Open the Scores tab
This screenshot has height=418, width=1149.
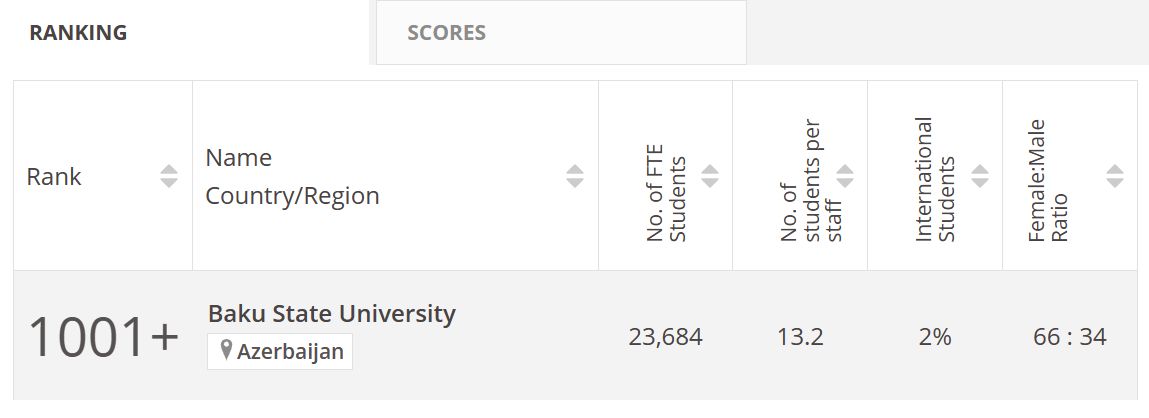pyautogui.click(x=446, y=33)
